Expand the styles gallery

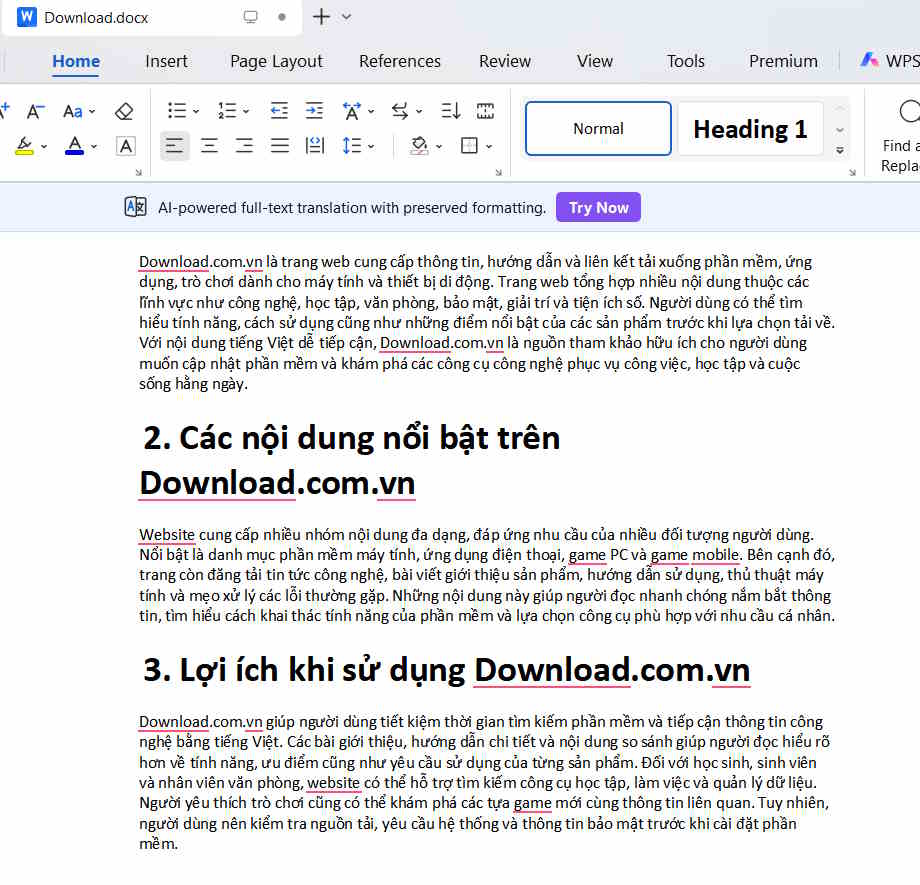[x=840, y=151]
